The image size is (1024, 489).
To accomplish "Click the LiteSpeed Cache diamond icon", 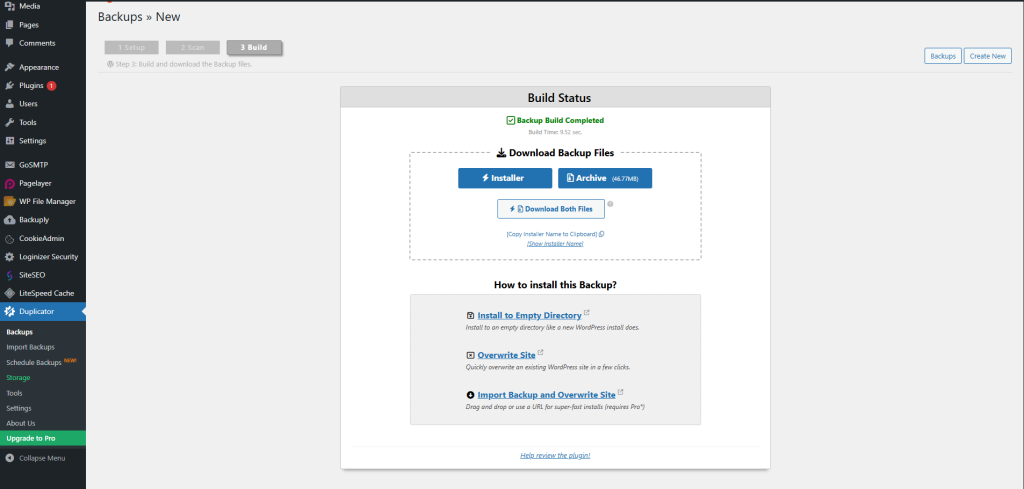I will coord(10,293).
